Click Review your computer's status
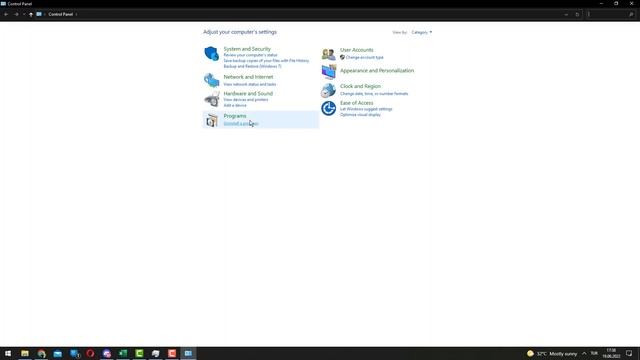 250,55
